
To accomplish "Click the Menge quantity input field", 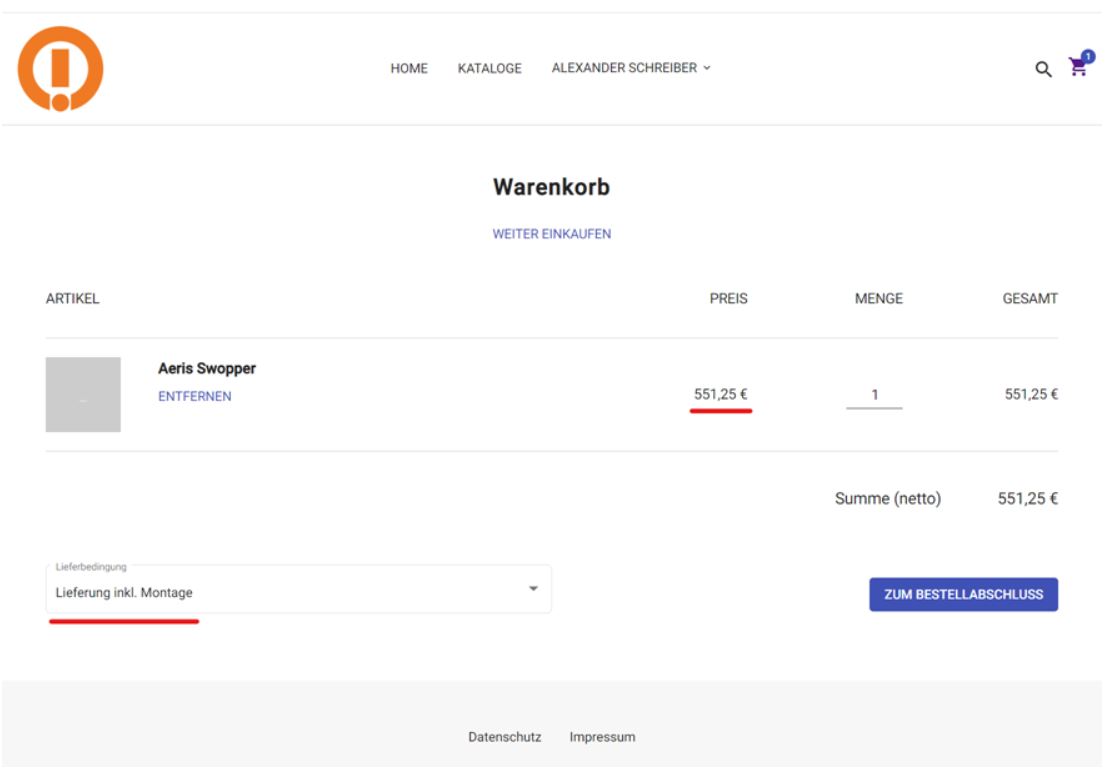I will [874, 395].
